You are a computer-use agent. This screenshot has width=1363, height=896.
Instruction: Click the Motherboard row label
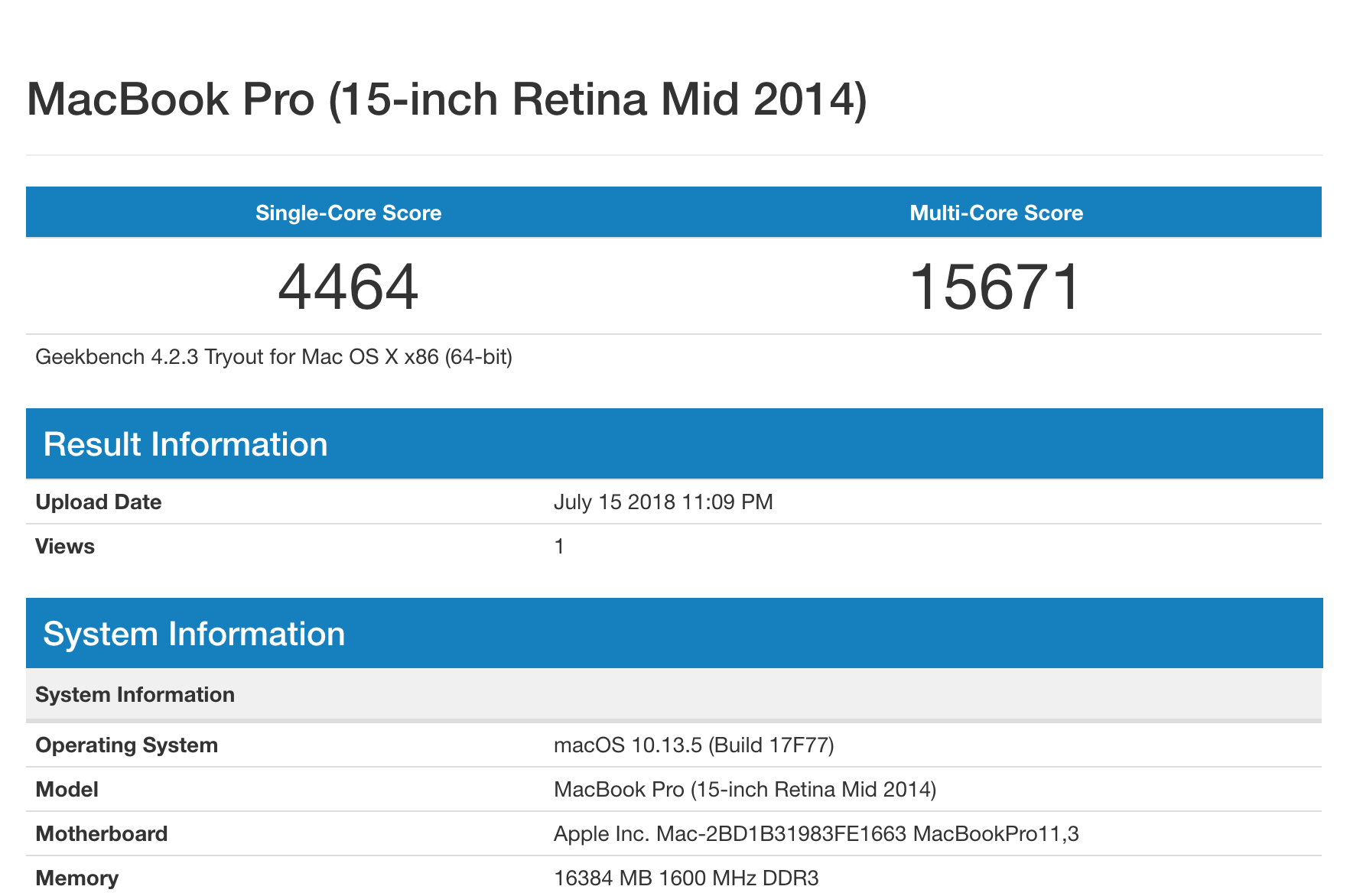(x=102, y=834)
